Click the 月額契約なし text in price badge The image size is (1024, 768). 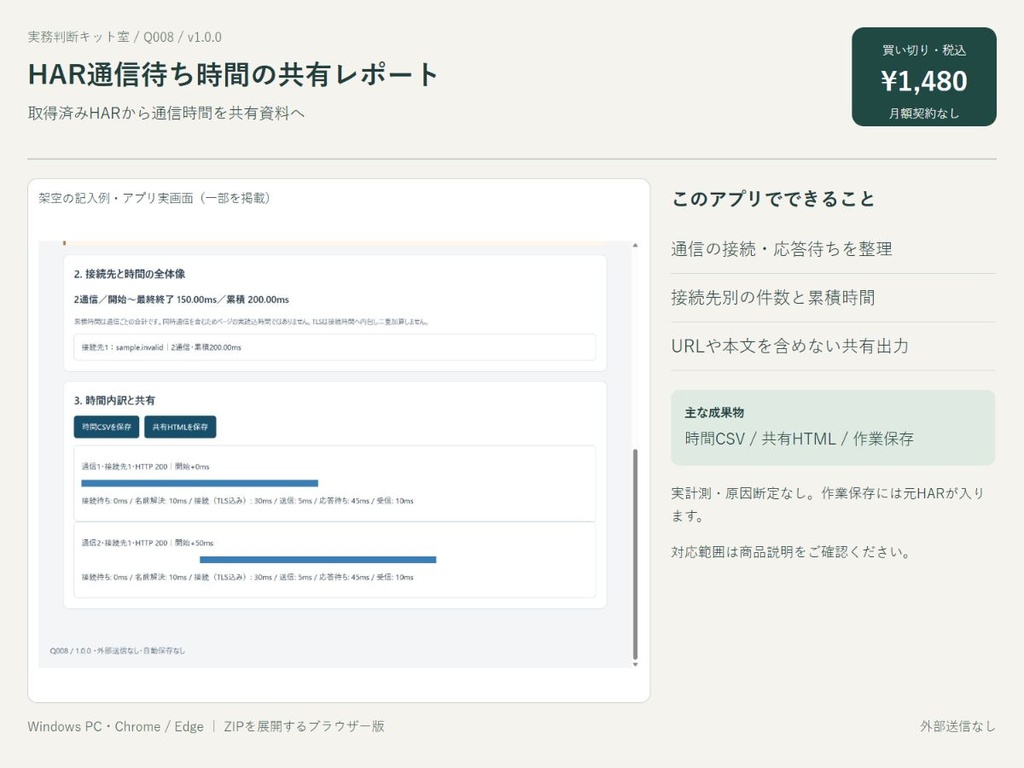pyautogui.click(x=924, y=114)
